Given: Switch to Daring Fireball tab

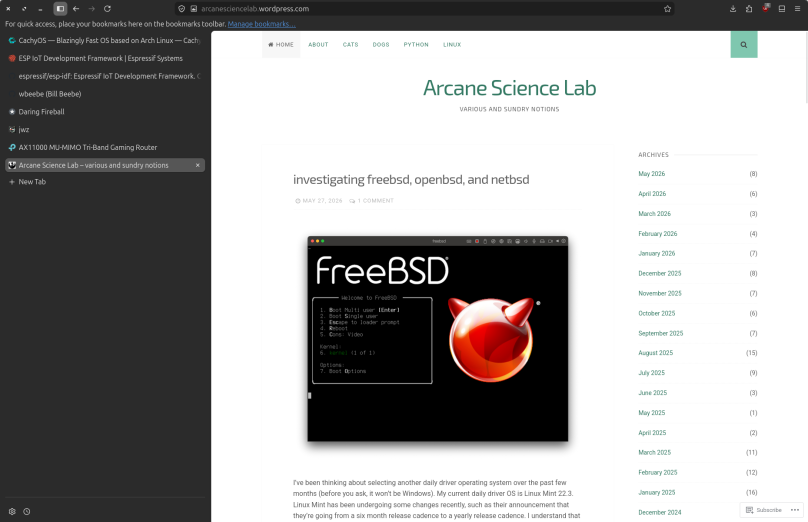Looking at the screenshot, I should tap(105, 112).
